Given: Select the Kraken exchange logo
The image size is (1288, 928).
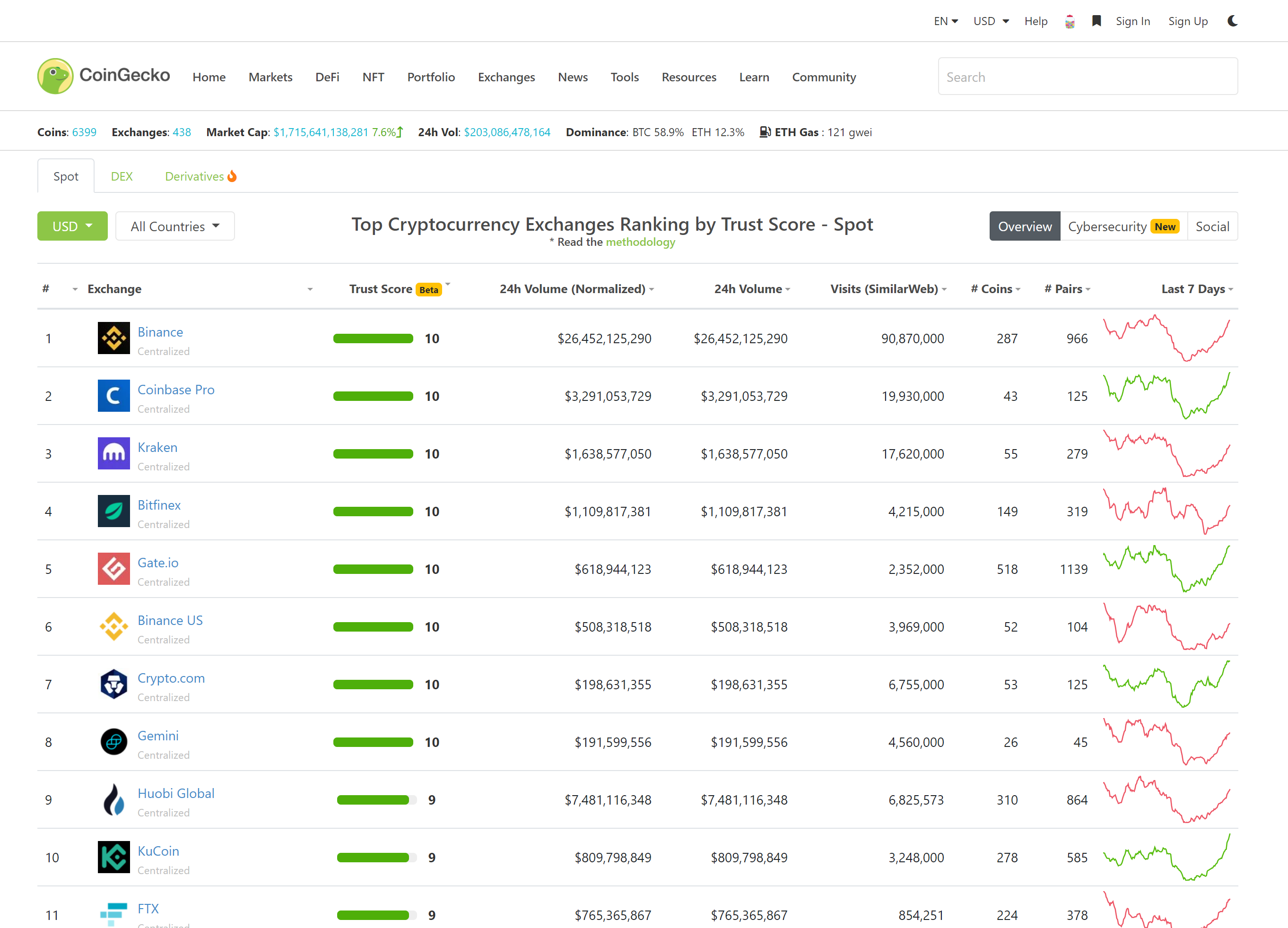Looking at the screenshot, I should [113, 453].
